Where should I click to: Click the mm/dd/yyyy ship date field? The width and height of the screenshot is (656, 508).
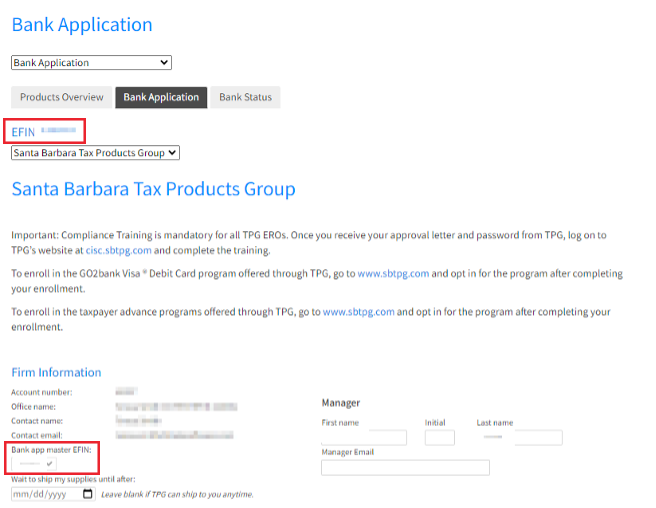(45, 494)
